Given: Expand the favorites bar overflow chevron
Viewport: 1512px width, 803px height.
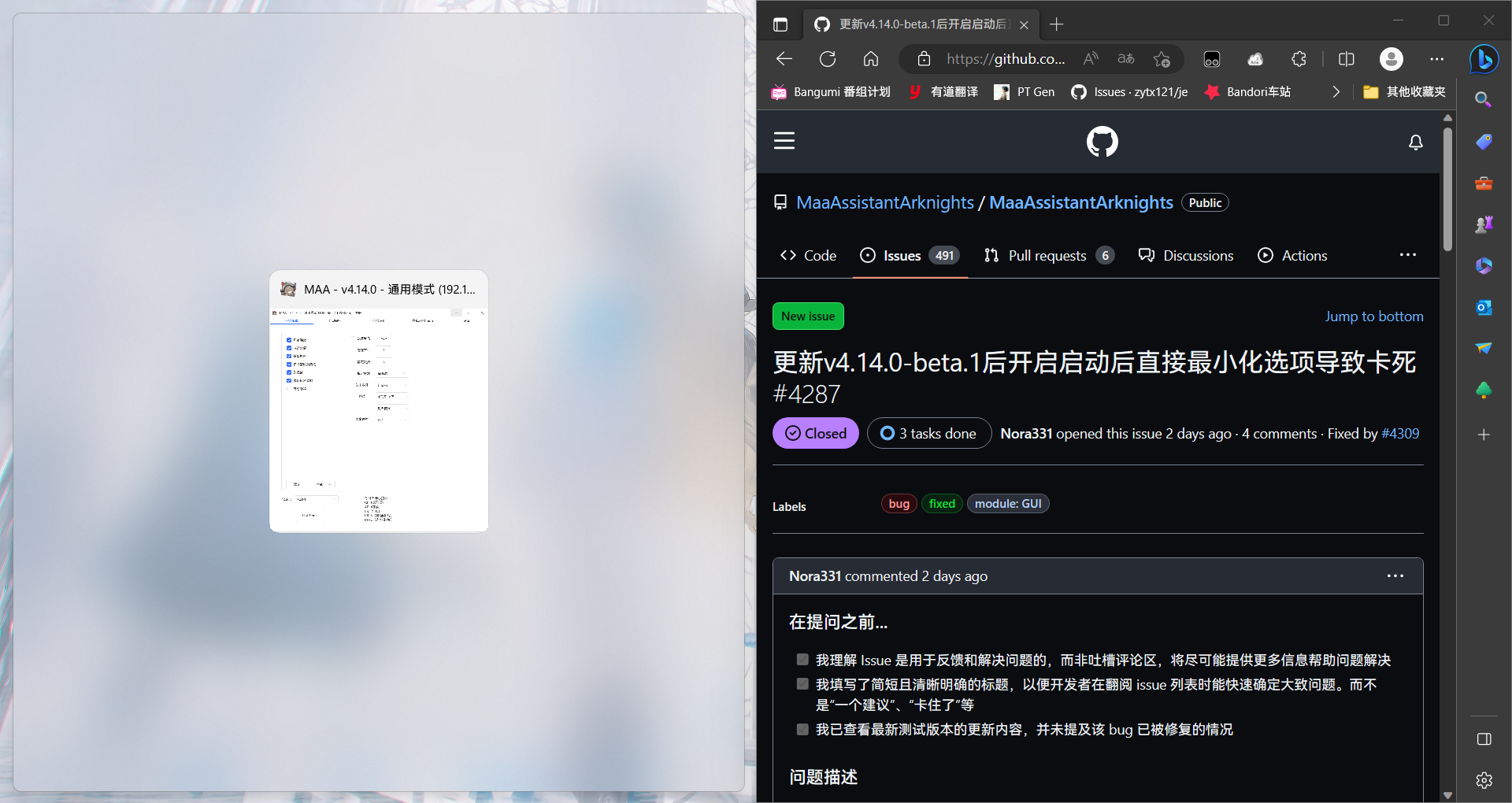Looking at the screenshot, I should pos(1336,91).
